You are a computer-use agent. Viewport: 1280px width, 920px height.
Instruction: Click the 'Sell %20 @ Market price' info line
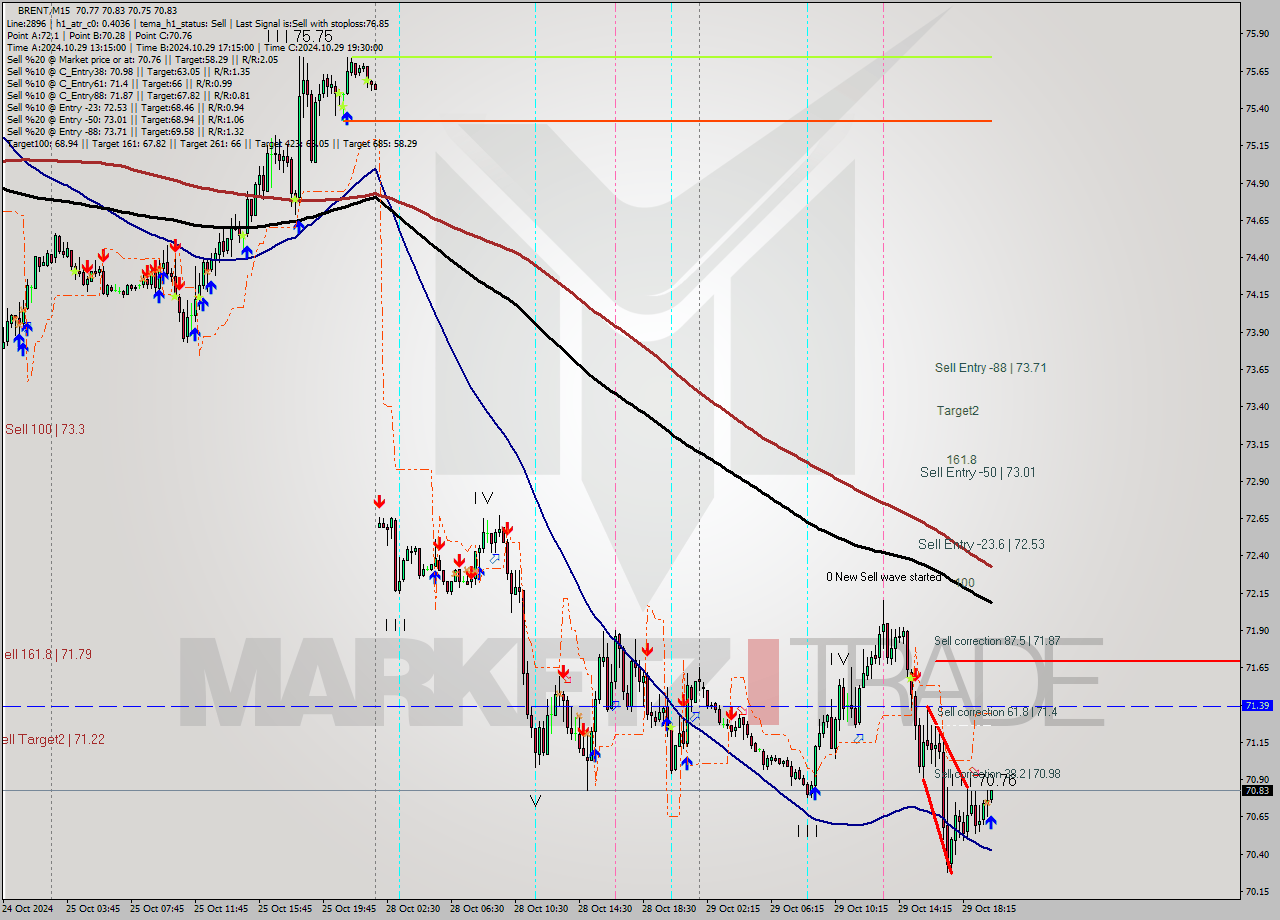142,59
